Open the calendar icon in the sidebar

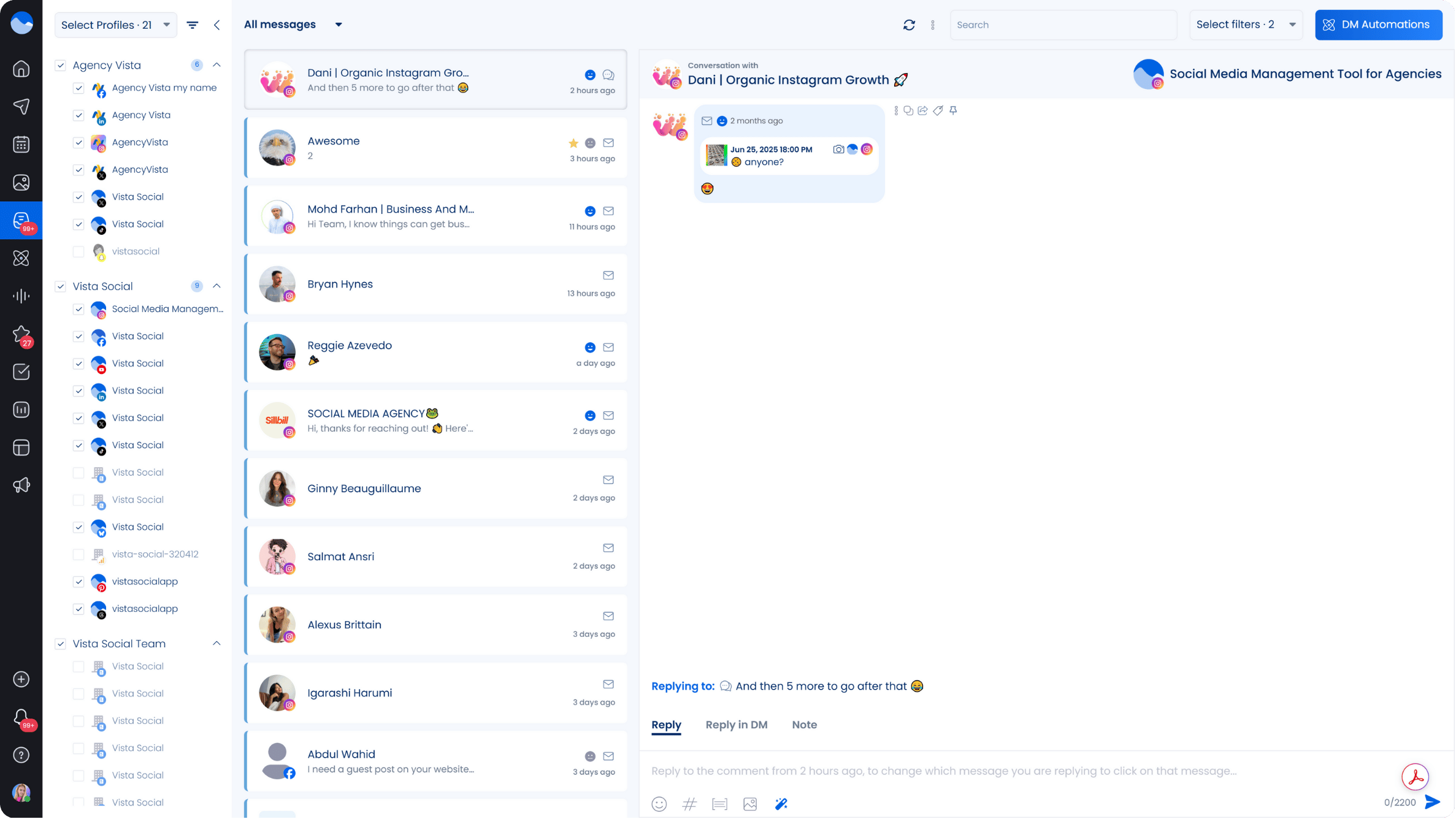[21, 145]
